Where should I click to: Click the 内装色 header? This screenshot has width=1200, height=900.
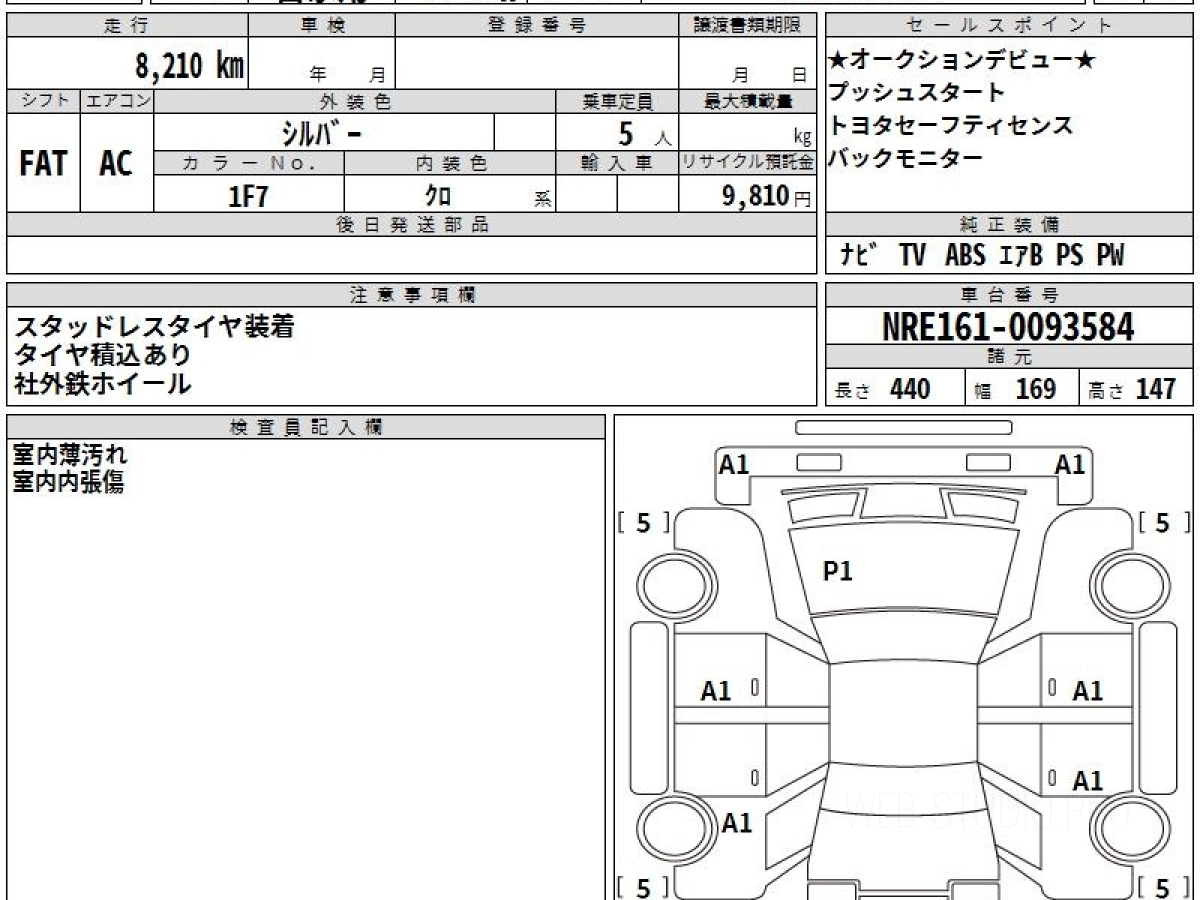tap(450, 164)
